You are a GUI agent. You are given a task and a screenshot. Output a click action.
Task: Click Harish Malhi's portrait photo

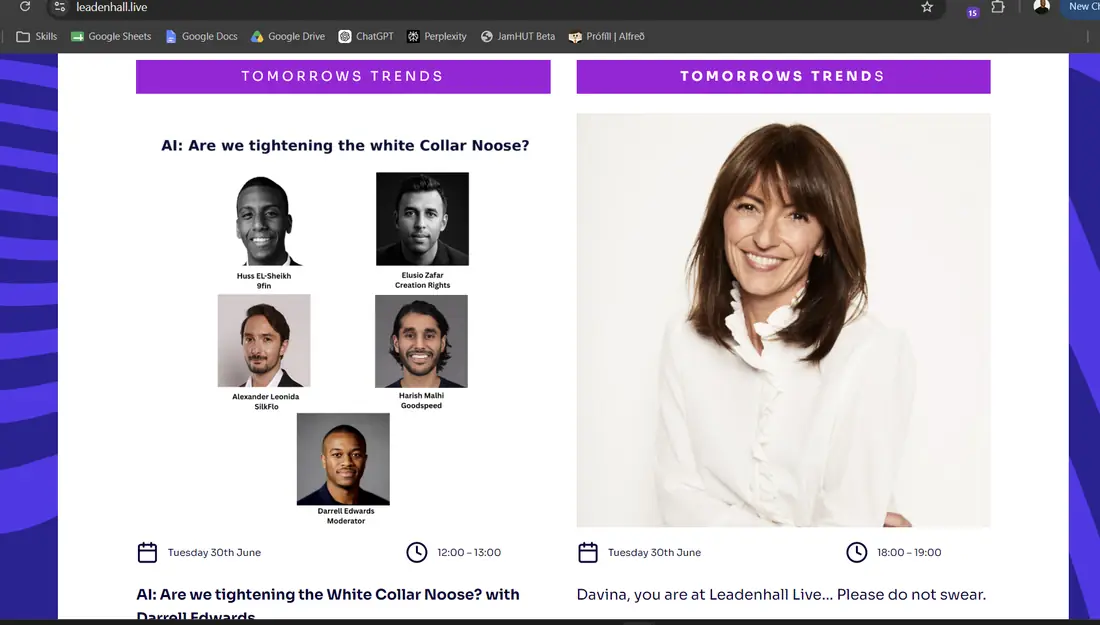tap(421, 341)
